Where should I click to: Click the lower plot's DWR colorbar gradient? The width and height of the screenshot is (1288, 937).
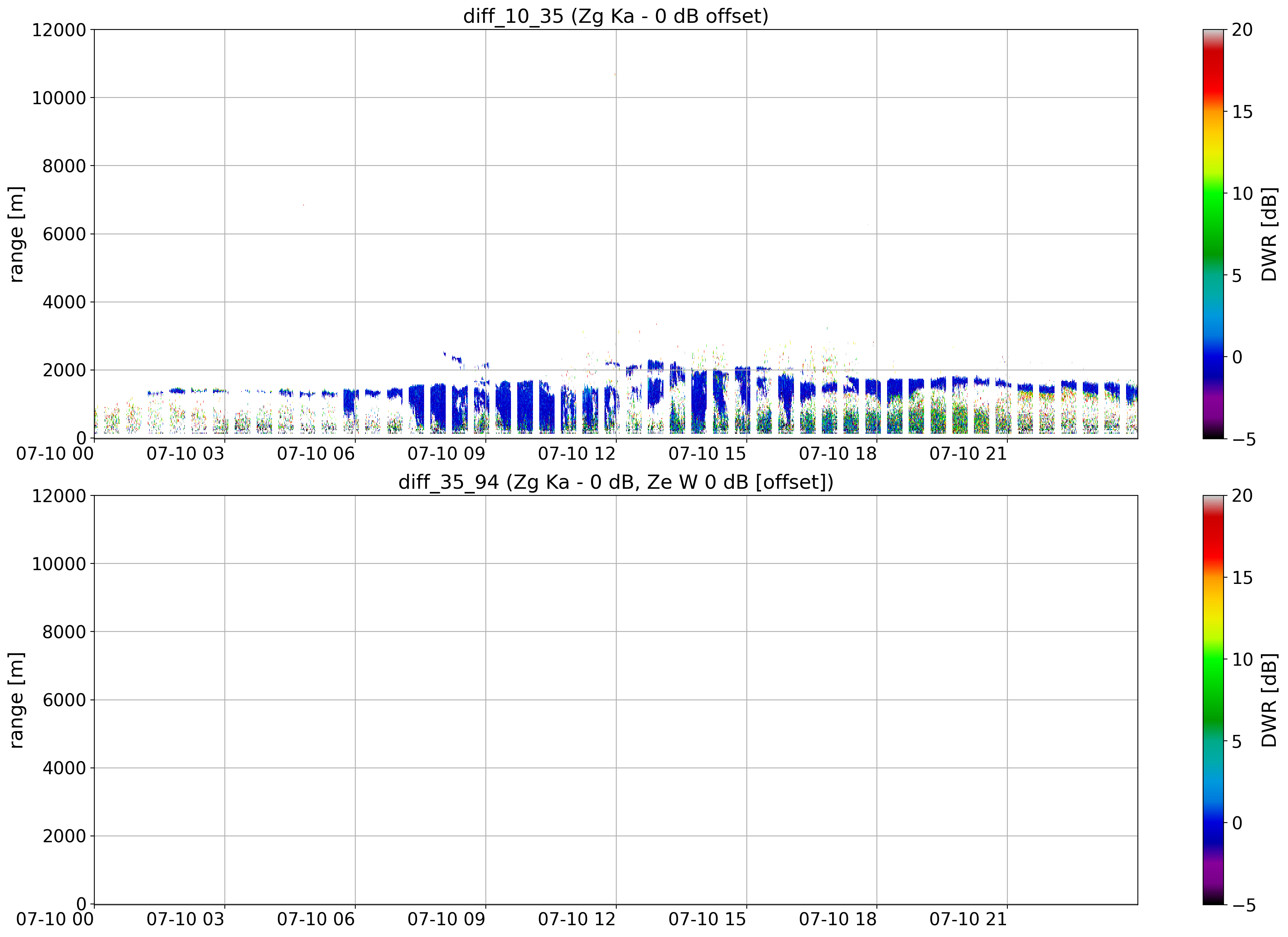[1213, 700]
